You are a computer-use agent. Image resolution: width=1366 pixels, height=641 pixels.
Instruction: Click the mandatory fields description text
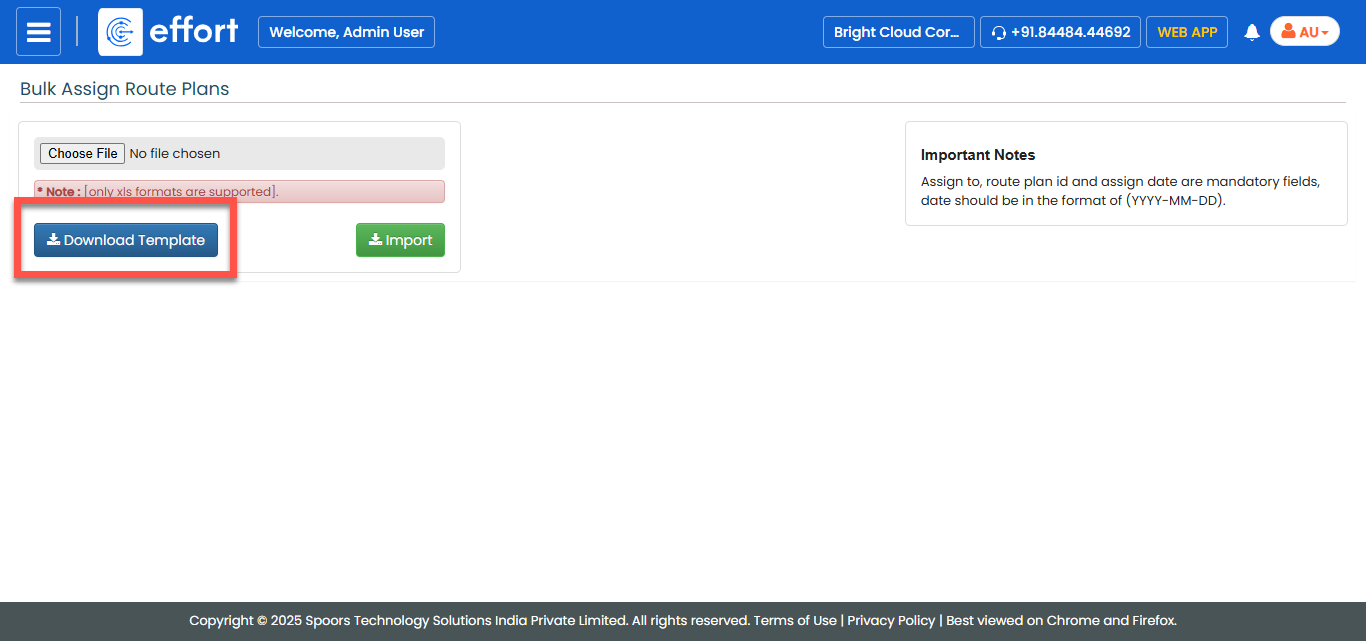1120,190
